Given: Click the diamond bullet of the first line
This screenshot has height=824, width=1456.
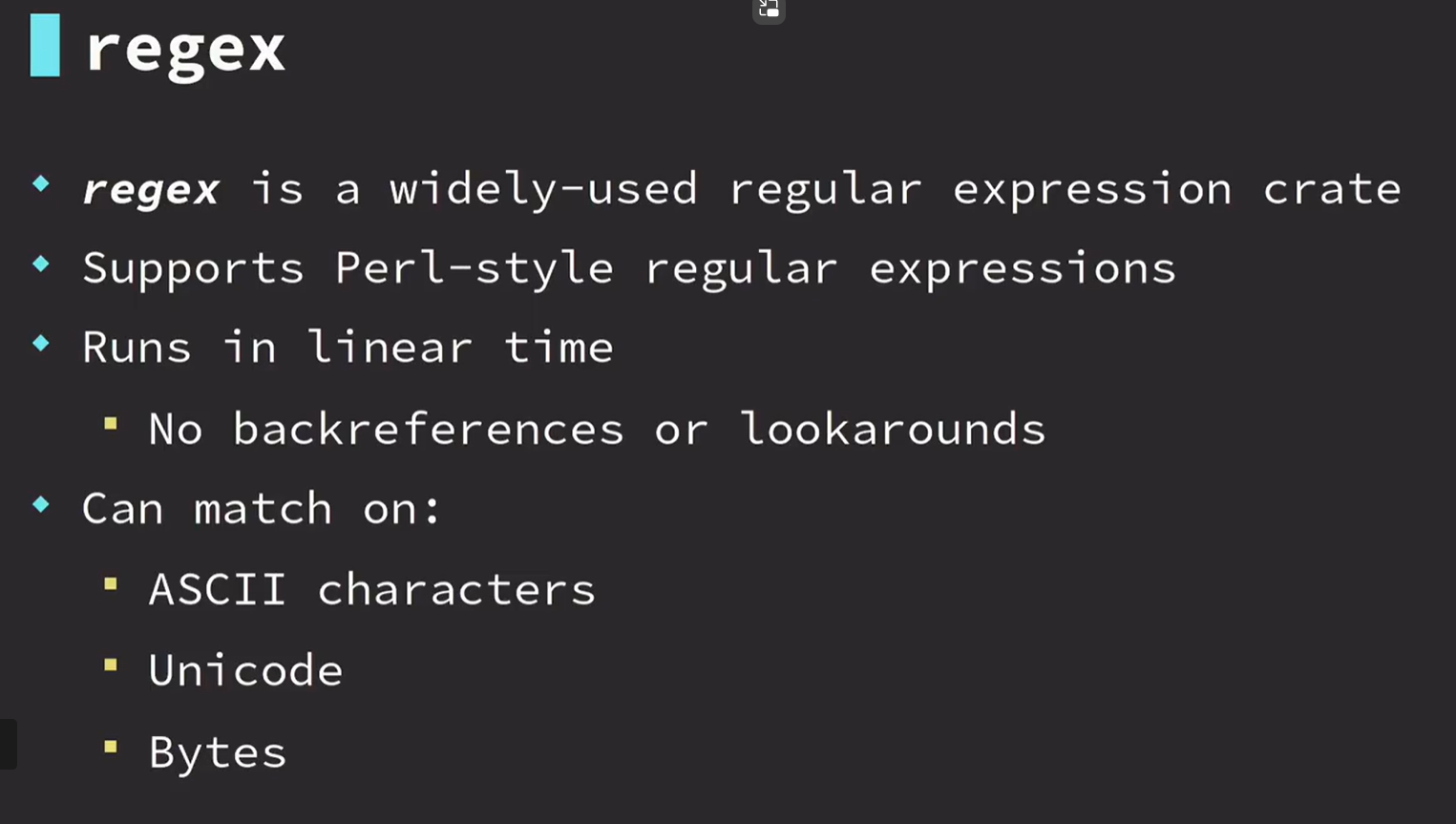Looking at the screenshot, I should pyautogui.click(x=41, y=183).
